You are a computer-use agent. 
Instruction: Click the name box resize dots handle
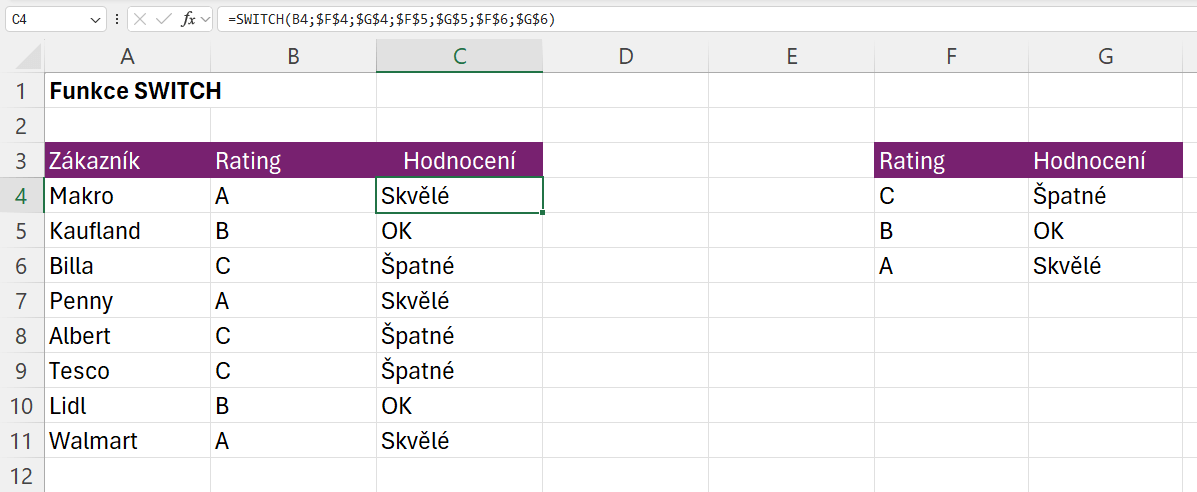point(118,20)
